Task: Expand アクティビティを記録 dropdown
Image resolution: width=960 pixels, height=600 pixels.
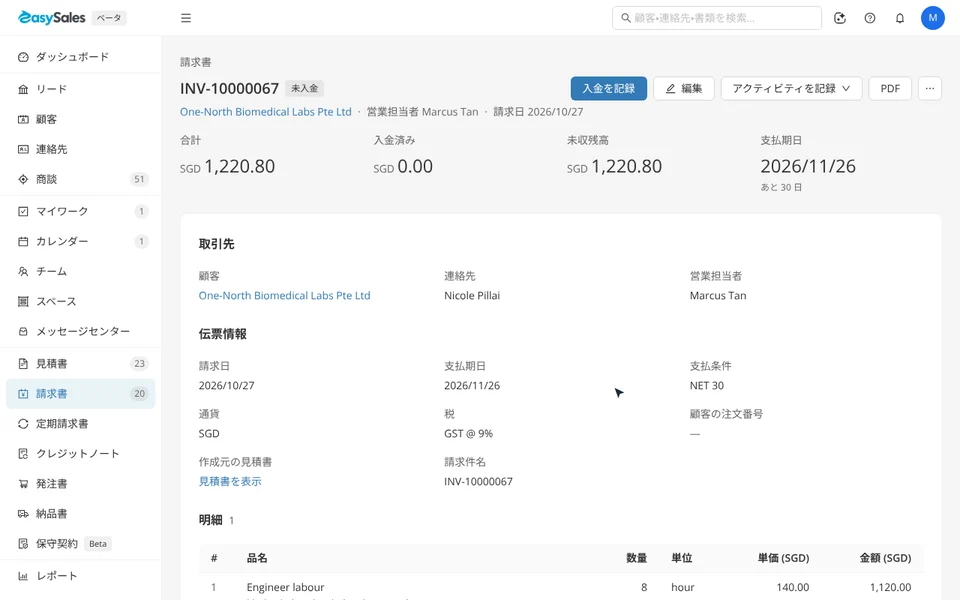Action: [791, 88]
